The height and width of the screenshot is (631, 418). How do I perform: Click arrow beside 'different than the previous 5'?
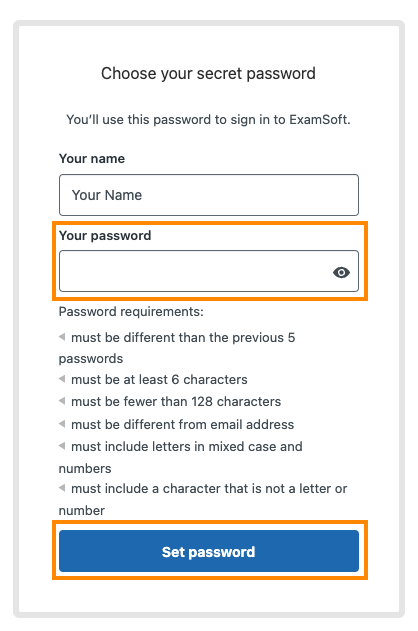coord(62,336)
